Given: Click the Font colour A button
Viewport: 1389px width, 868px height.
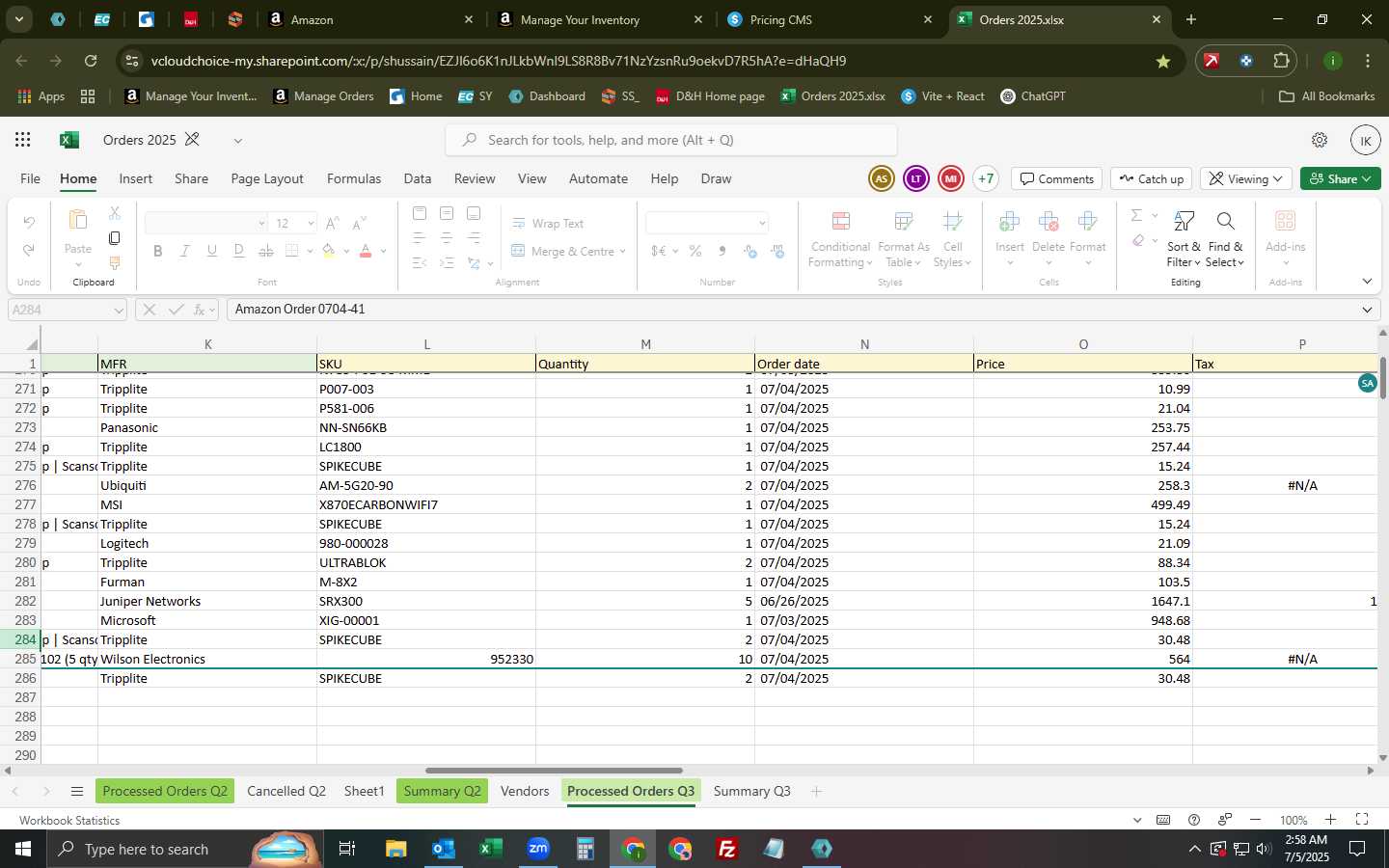Looking at the screenshot, I should [366, 251].
